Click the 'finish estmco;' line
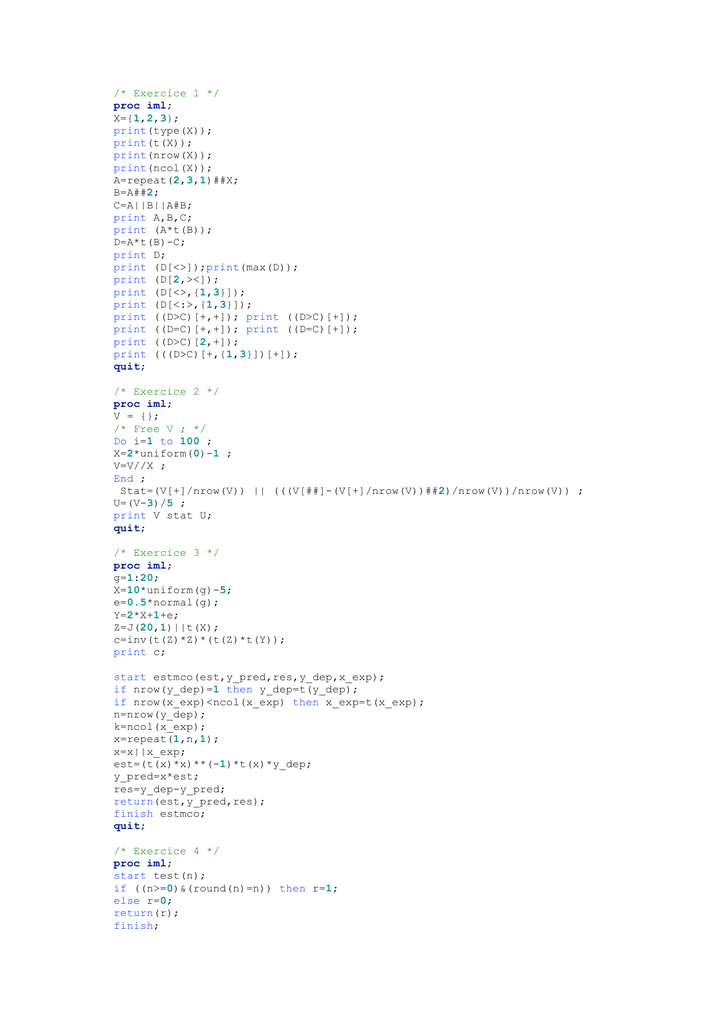 click(159, 814)
